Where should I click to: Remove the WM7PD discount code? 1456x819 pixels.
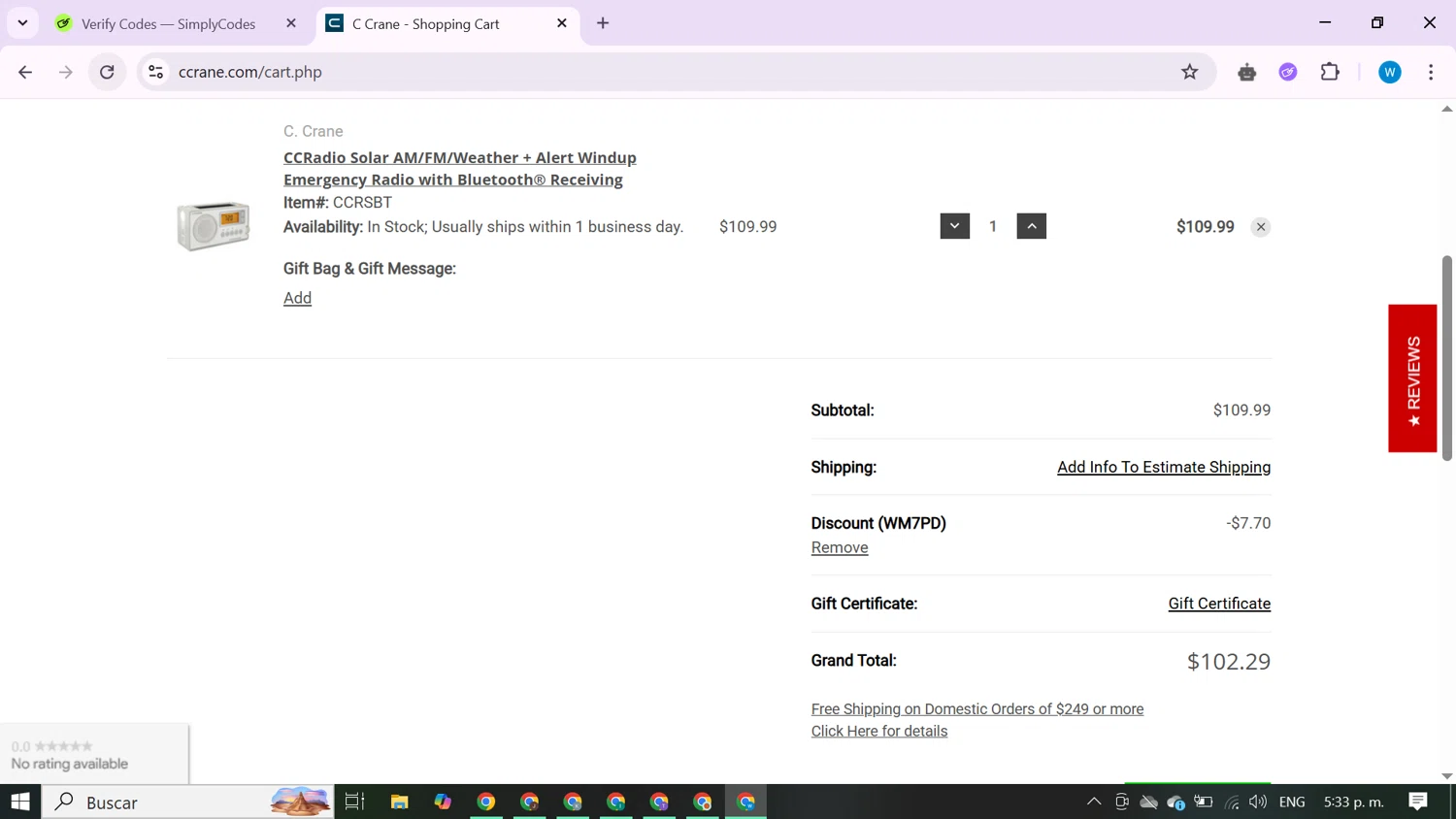840,547
